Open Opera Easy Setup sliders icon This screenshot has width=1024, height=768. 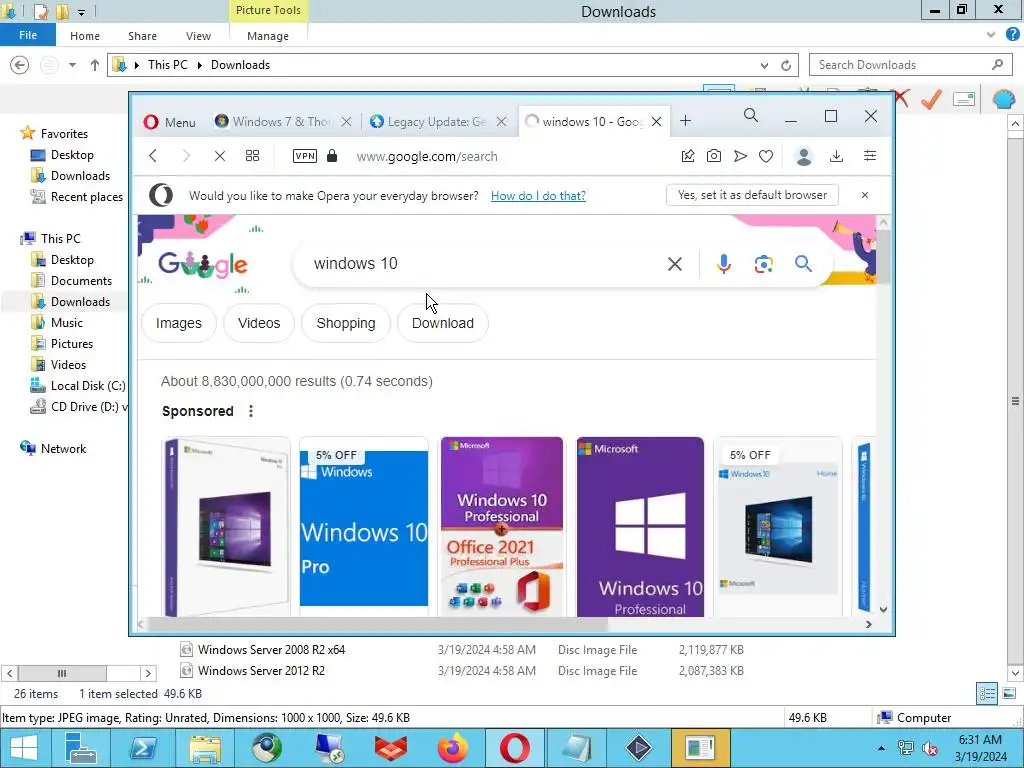[870, 155]
